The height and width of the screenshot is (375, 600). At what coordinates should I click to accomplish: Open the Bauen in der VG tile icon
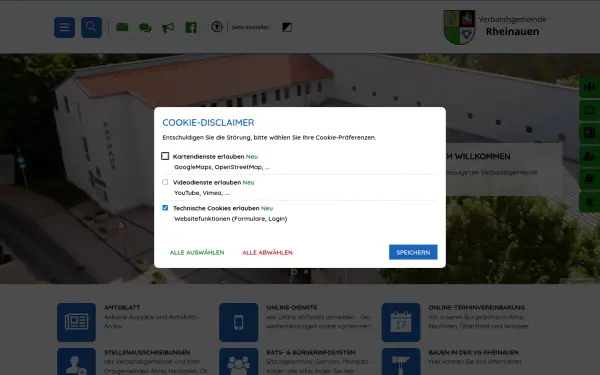401,362
